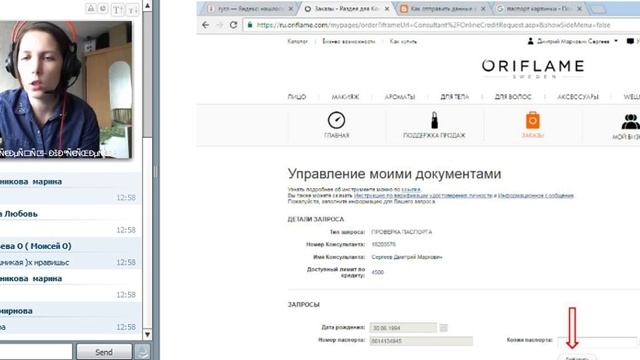Click the chat message input box
Screen dimensions: 640x360
[x=36, y=351]
